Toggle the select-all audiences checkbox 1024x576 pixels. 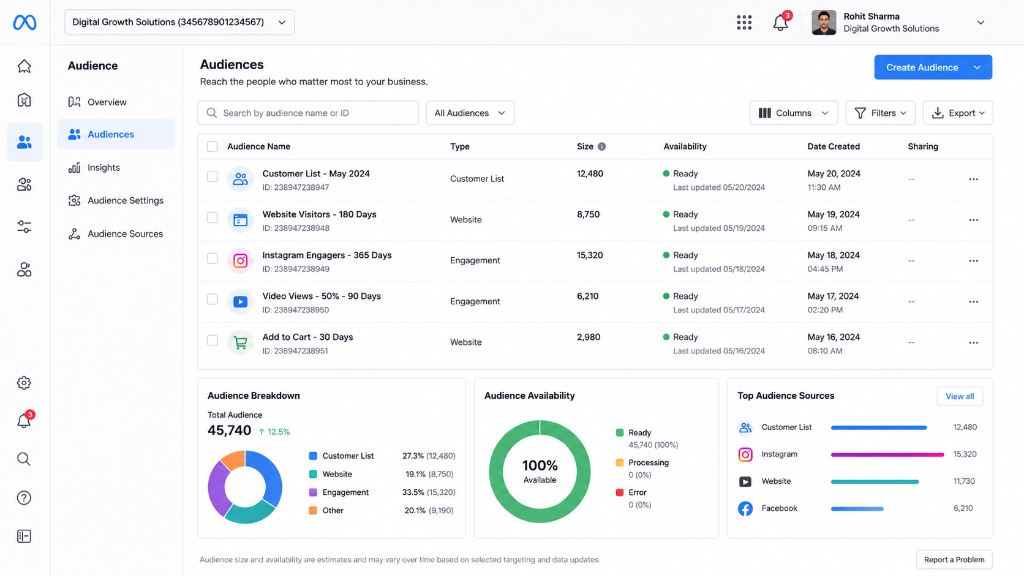[212, 146]
